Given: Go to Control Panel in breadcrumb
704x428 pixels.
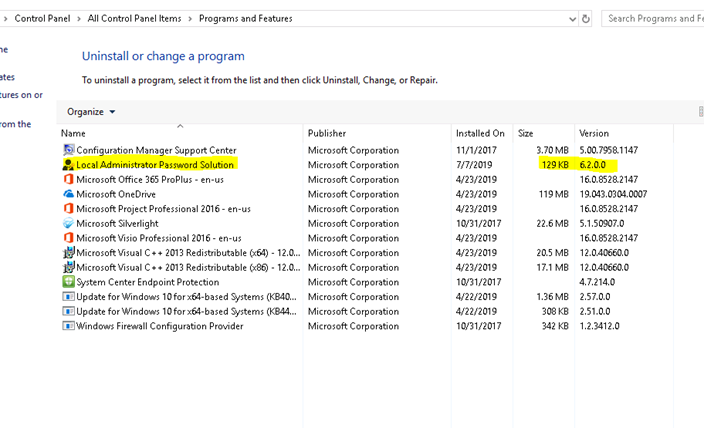Looking at the screenshot, I should click(42, 19).
